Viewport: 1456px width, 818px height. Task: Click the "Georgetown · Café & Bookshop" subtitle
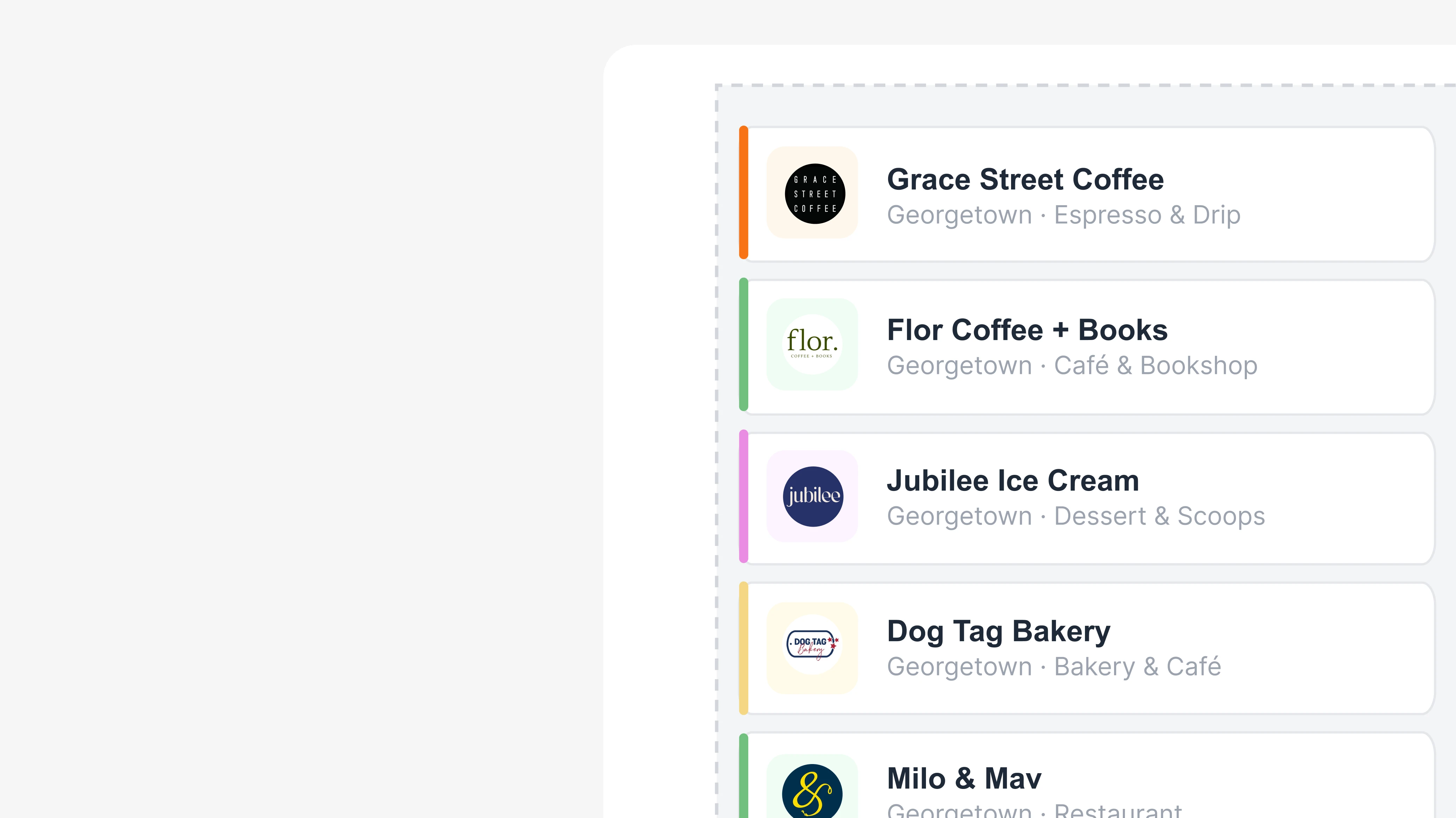[x=1072, y=366]
